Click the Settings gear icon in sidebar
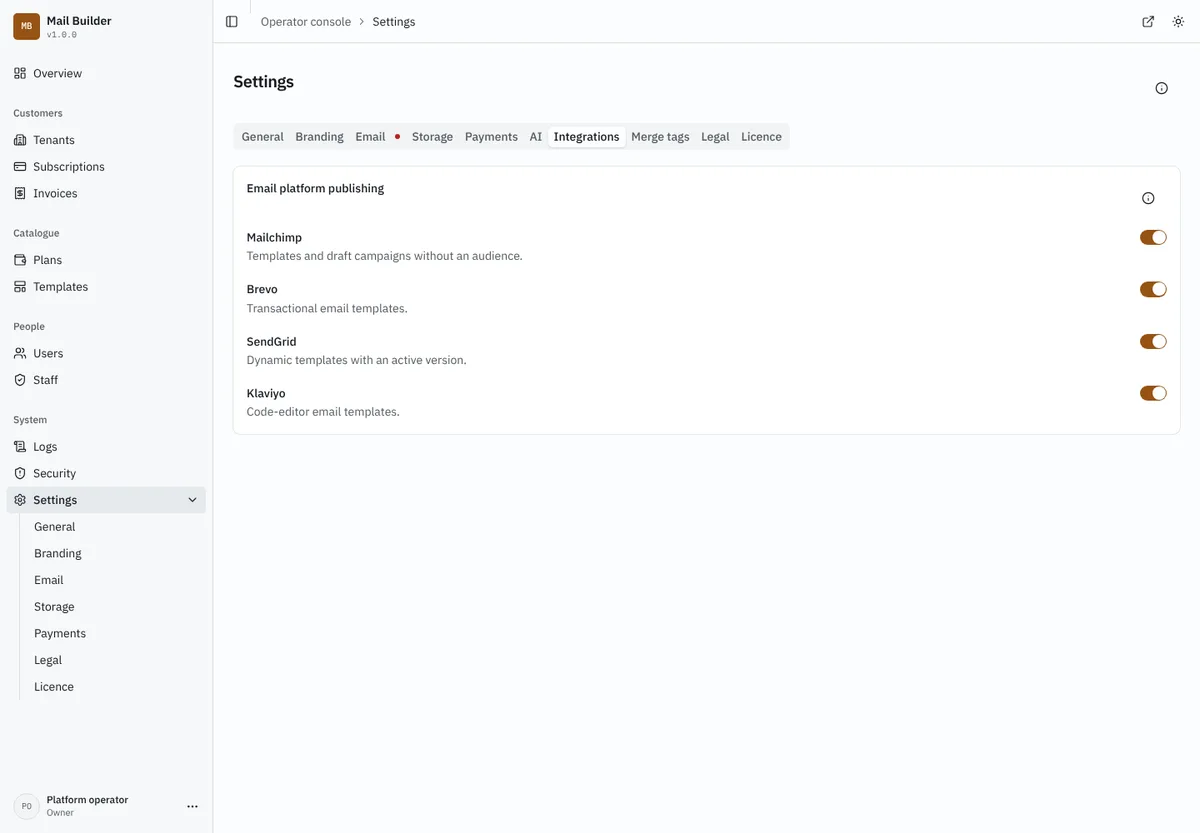This screenshot has height=833, width=1200. click(x=20, y=500)
